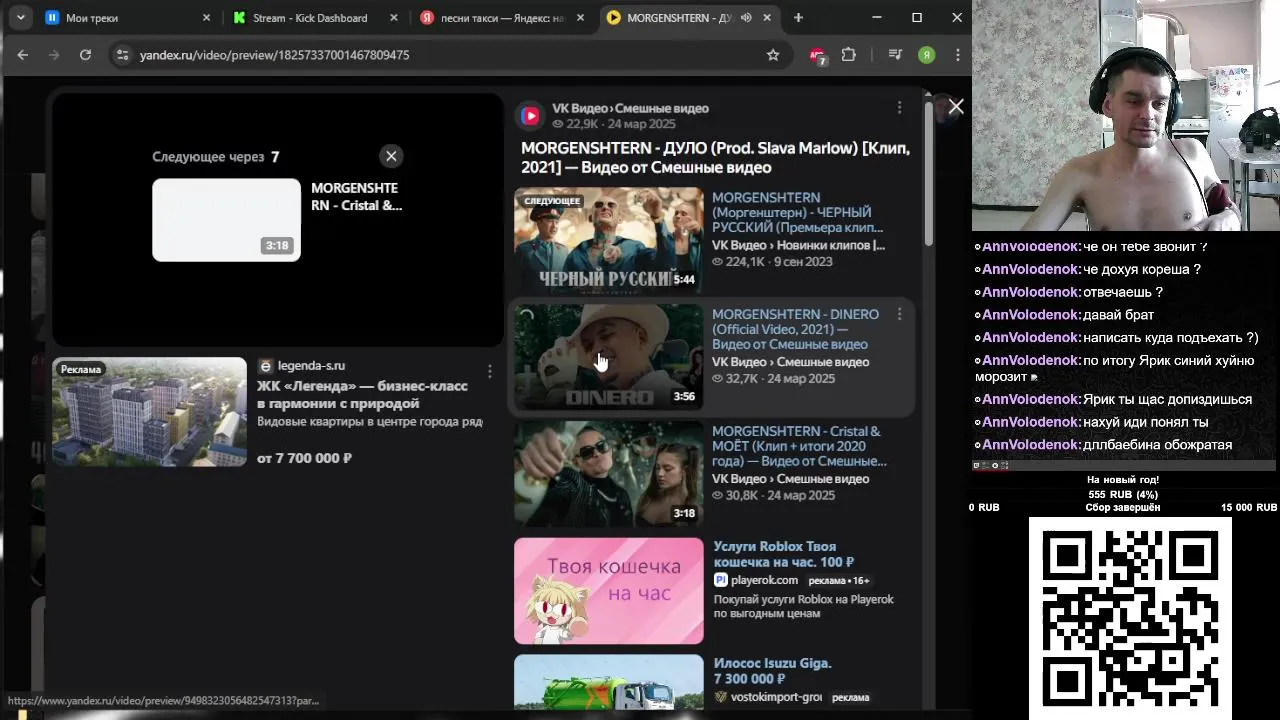Screen dimensions: 1280x720
Task: Open ЧЕРНЫЙ РУССКИЙ video title
Action: click(797, 212)
